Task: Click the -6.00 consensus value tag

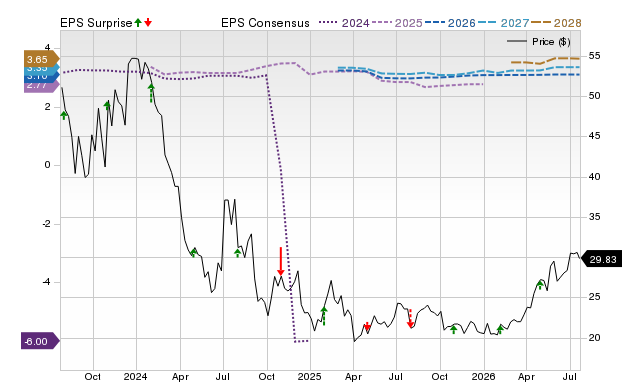Action: click(40, 341)
